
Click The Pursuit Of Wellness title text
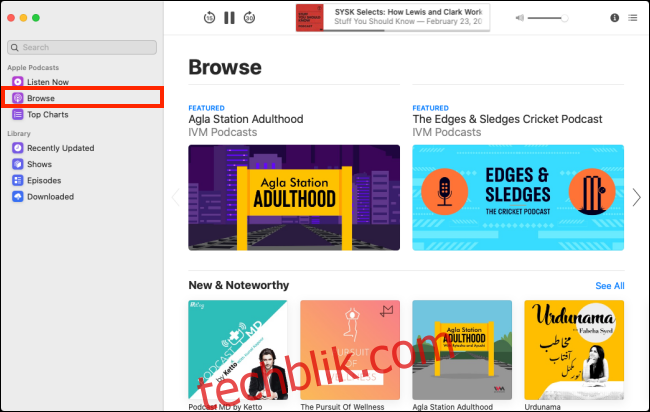[342, 407]
